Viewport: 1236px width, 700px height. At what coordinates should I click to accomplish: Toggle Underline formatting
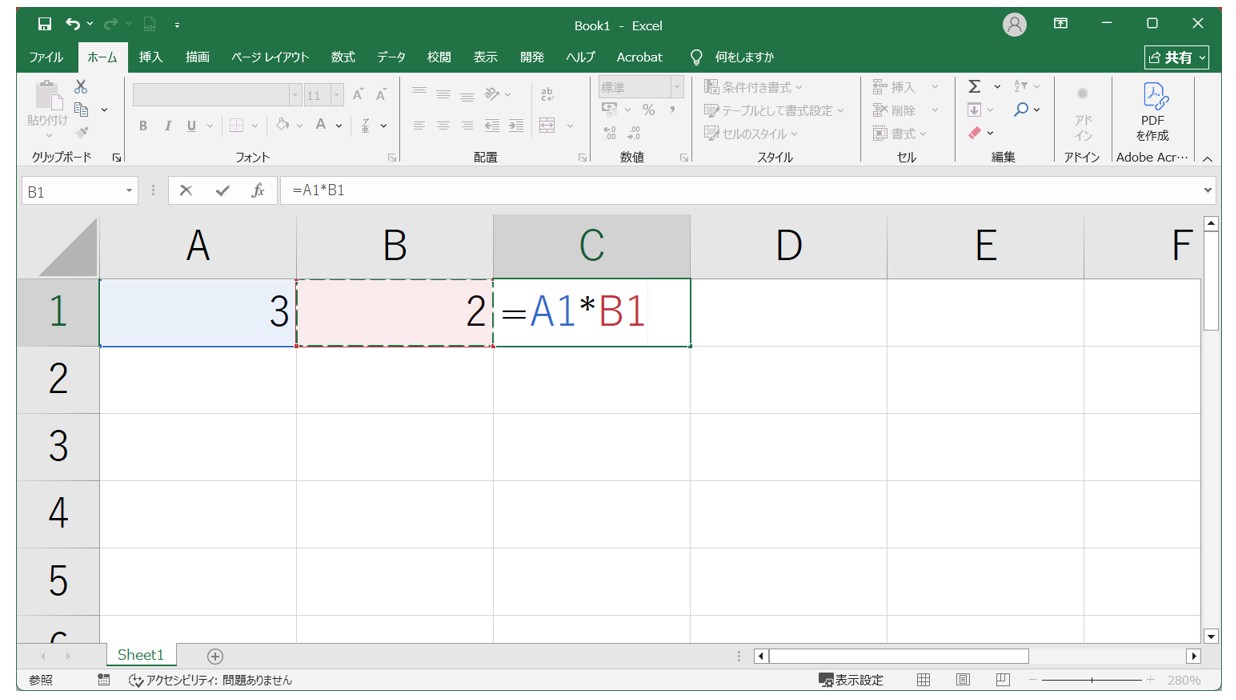click(192, 126)
